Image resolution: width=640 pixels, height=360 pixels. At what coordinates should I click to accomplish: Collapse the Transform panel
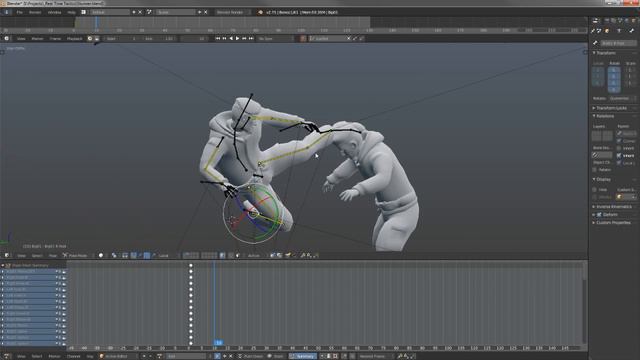[x=605, y=53]
